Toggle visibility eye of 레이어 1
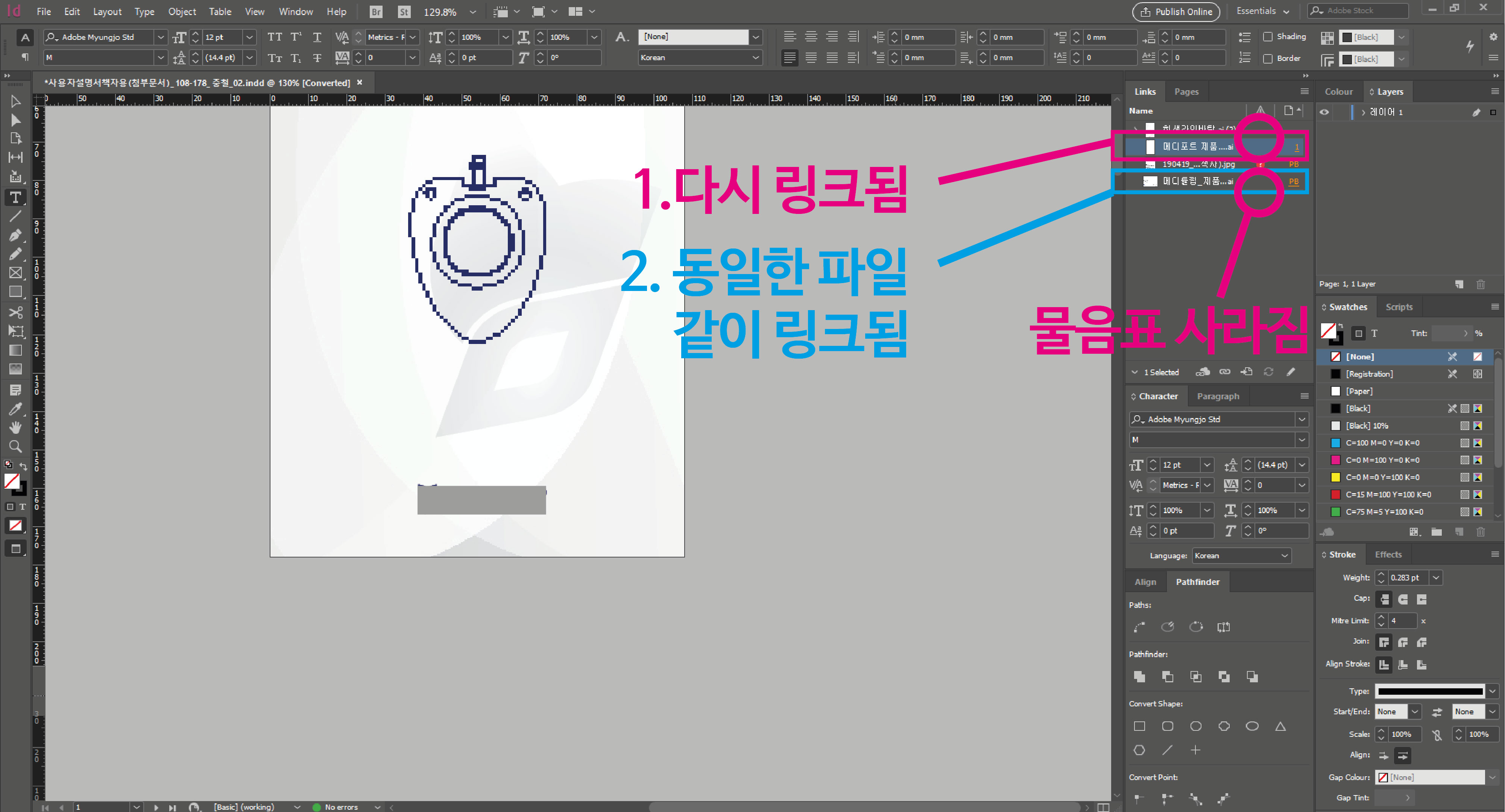Viewport: 1505px width, 812px height. point(1324,112)
